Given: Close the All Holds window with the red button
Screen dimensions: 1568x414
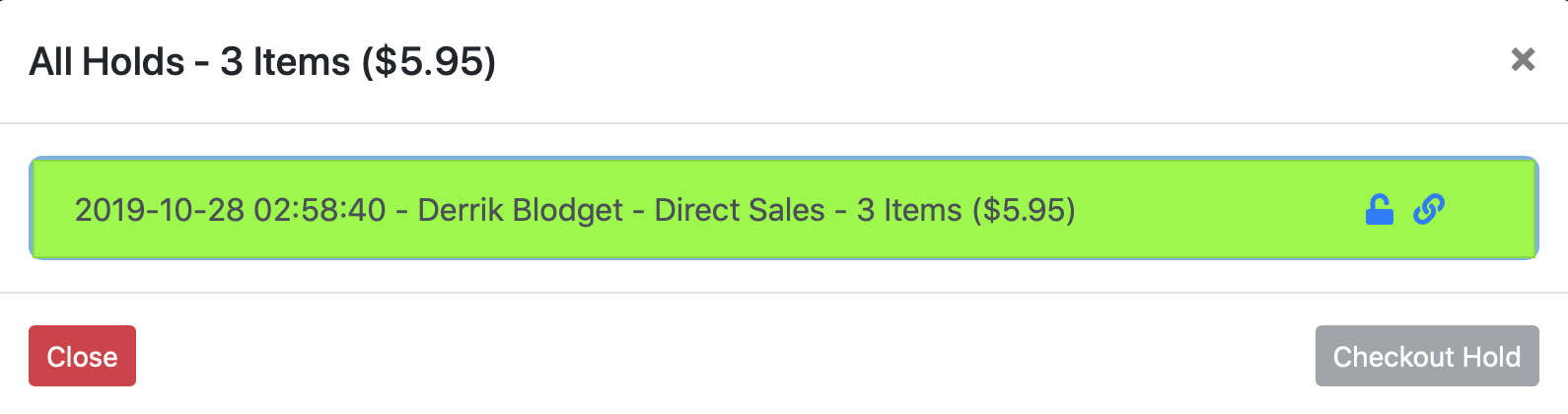Looking at the screenshot, I should pyautogui.click(x=82, y=356).
